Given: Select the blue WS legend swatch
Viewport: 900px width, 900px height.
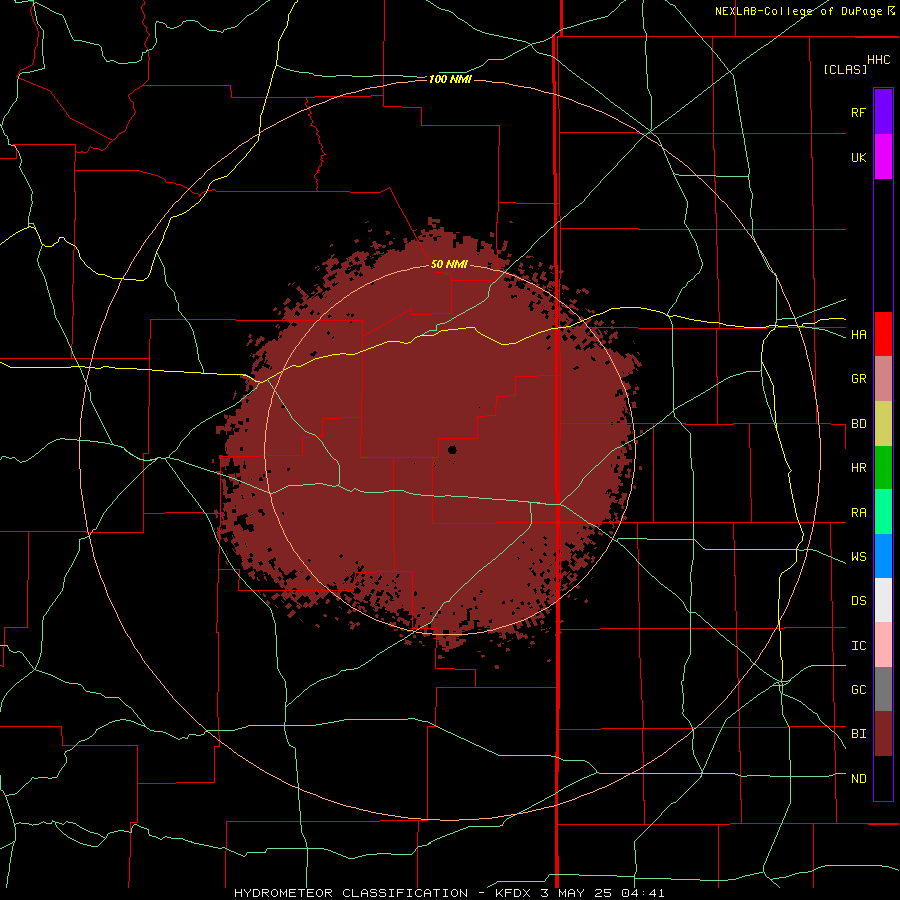Looking at the screenshot, I should pos(883,556).
